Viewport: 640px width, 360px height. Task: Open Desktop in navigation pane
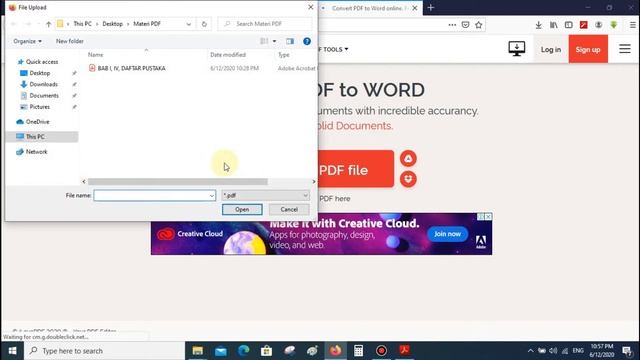(x=40, y=73)
